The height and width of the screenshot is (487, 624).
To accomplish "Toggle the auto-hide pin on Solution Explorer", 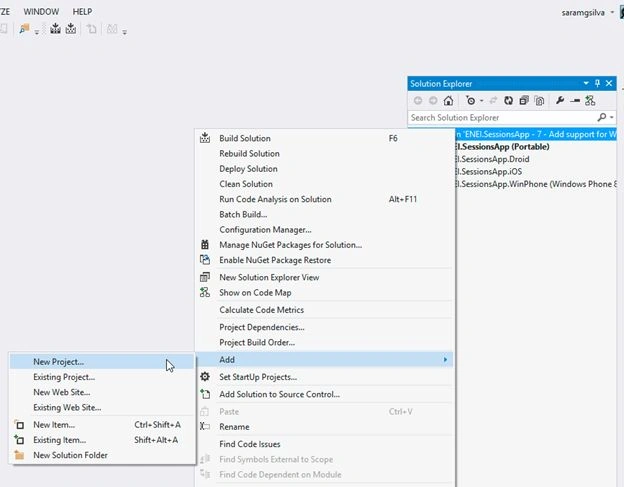I will pyautogui.click(x=597, y=83).
